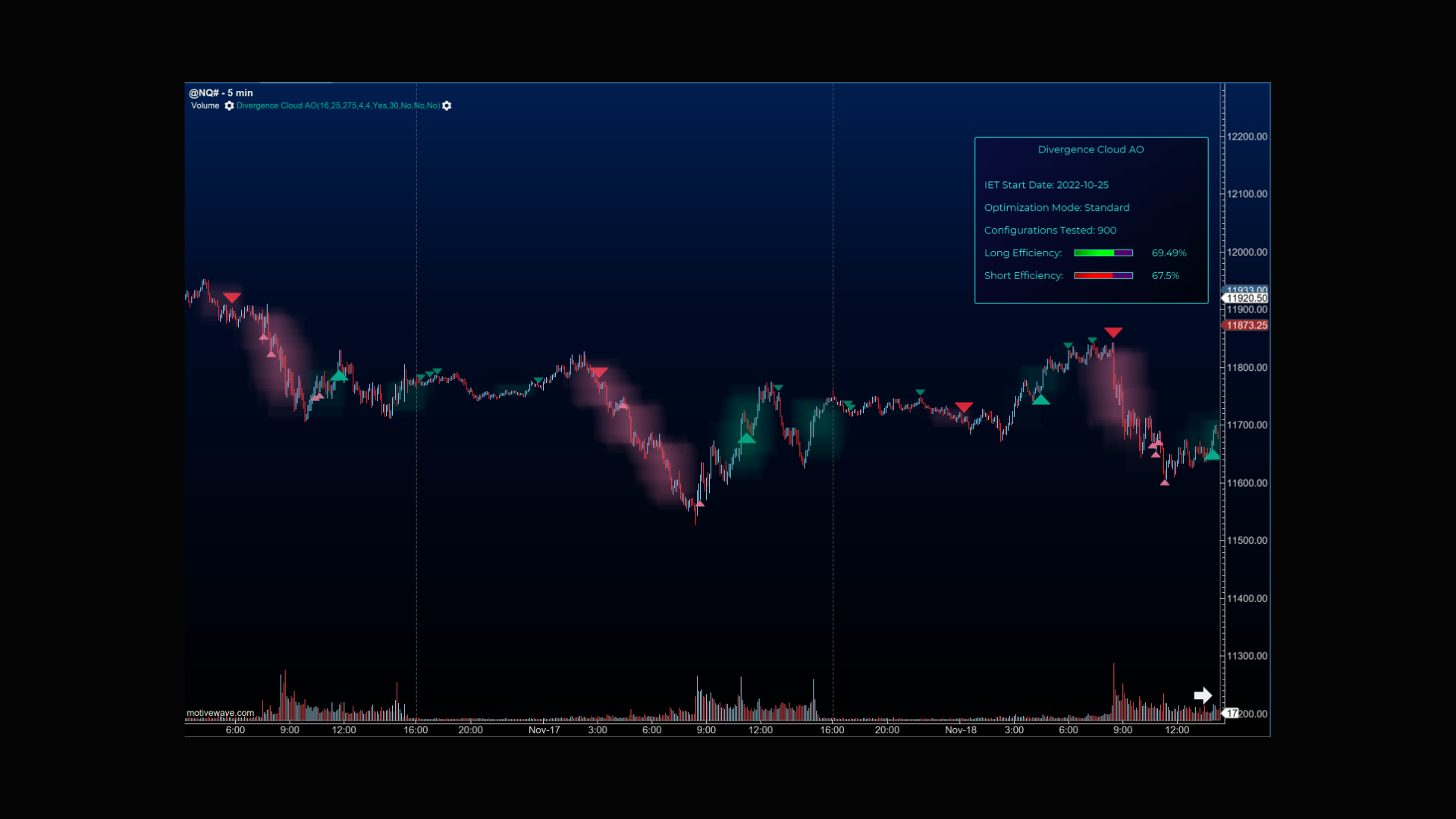Click the current price label 11920.50 on the axis
Viewport: 1456px width, 819px height.
click(1246, 299)
